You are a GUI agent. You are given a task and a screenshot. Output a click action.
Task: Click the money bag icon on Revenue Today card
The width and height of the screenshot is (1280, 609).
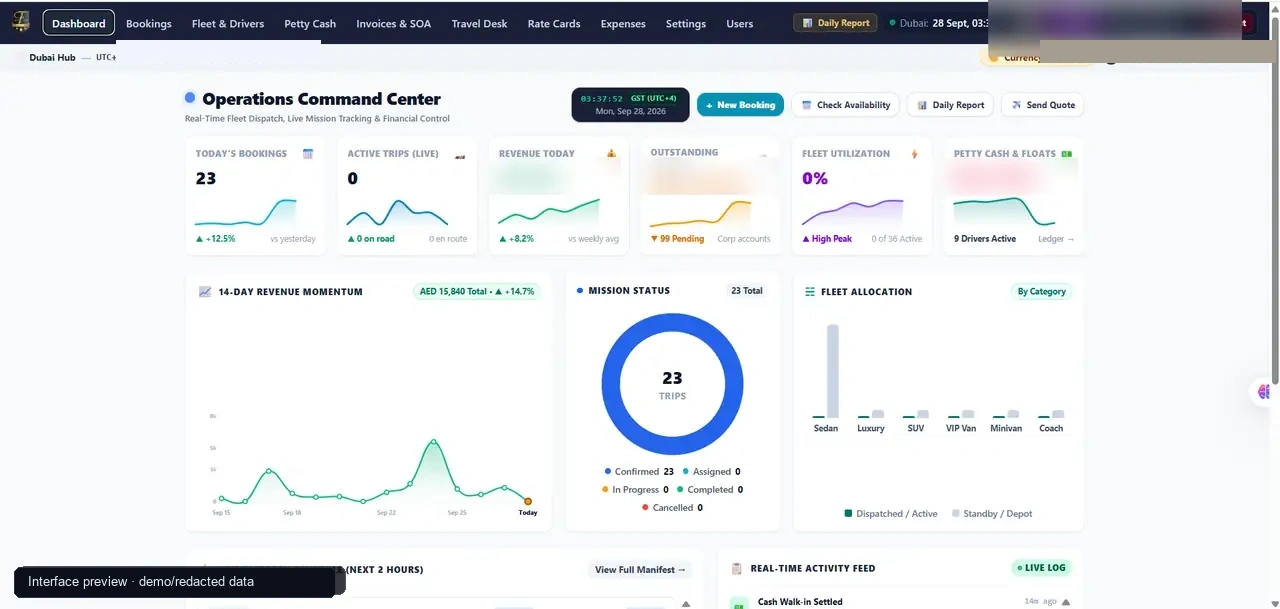click(x=612, y=154)
